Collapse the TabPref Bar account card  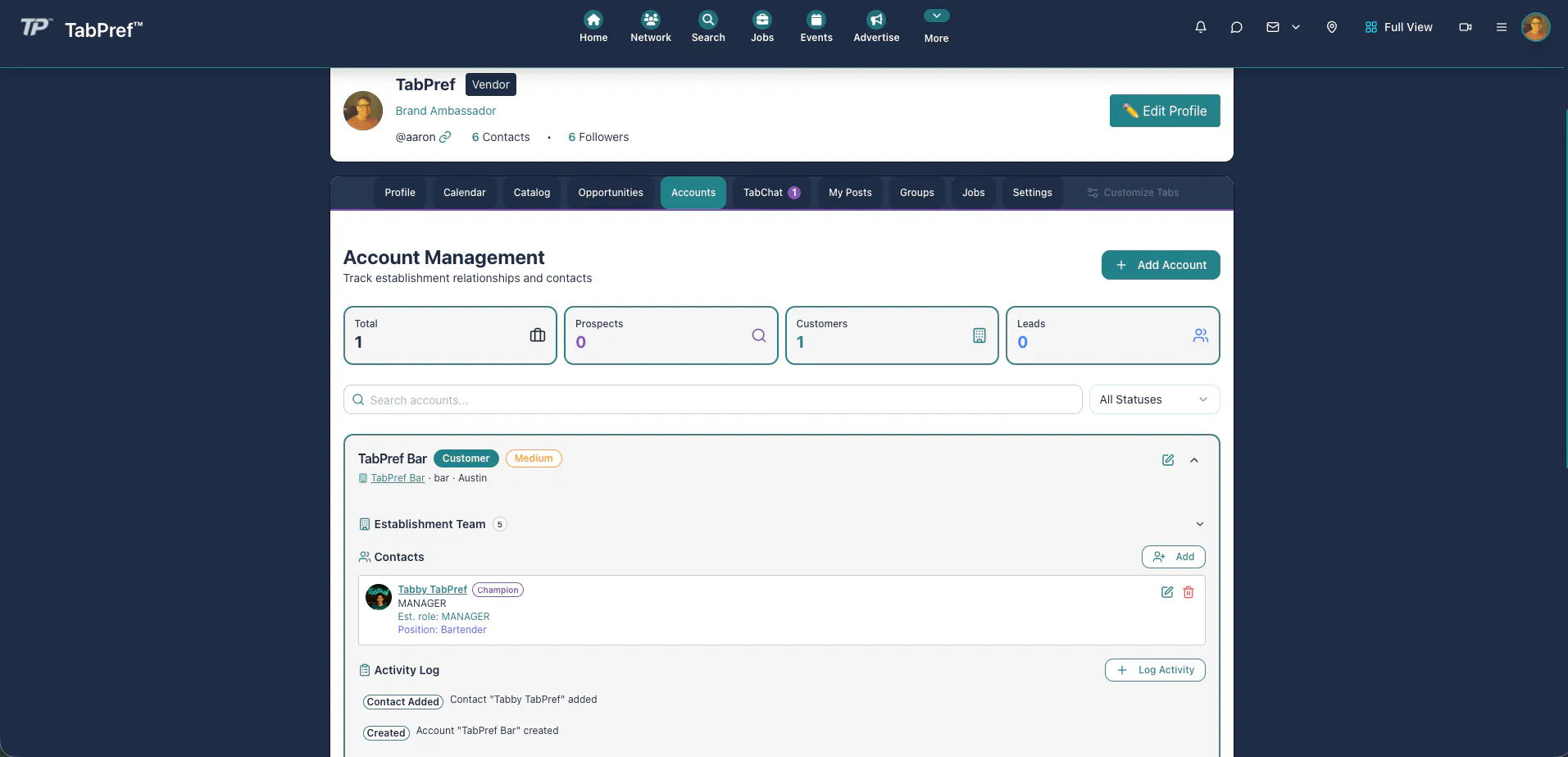(x=1194, y=460)
